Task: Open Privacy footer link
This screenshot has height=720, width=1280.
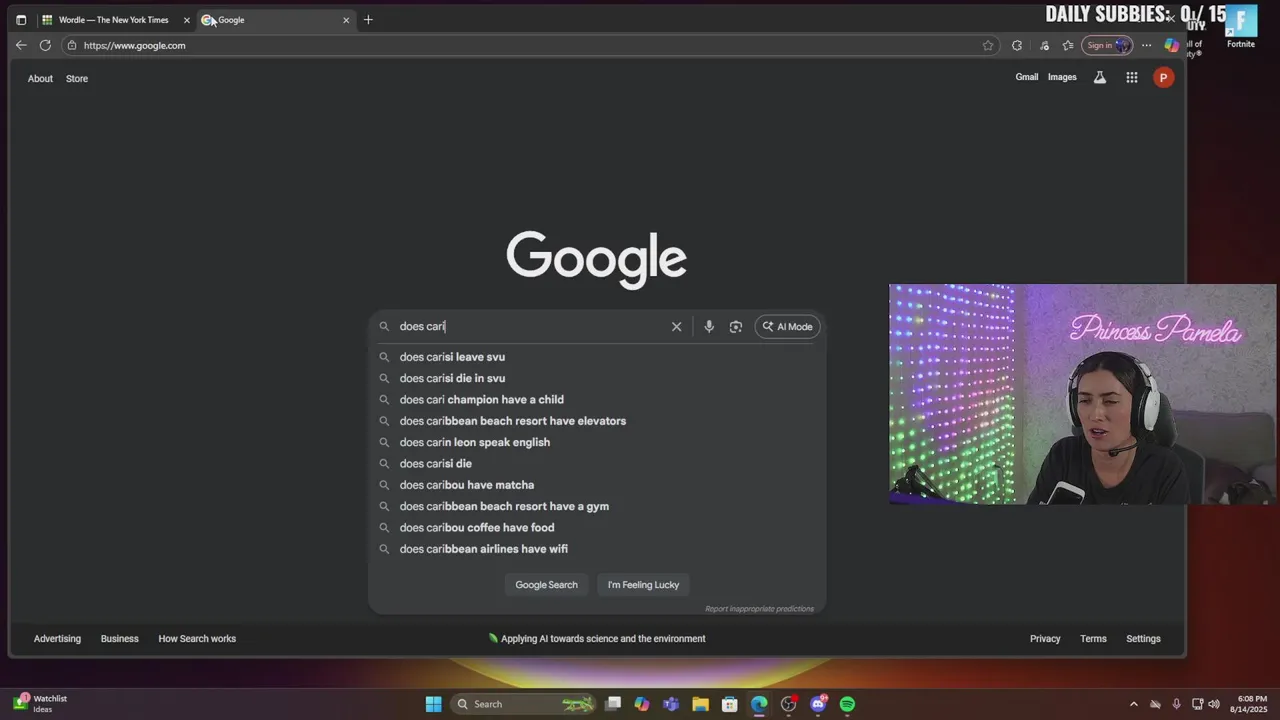Action: [1045, 639]
